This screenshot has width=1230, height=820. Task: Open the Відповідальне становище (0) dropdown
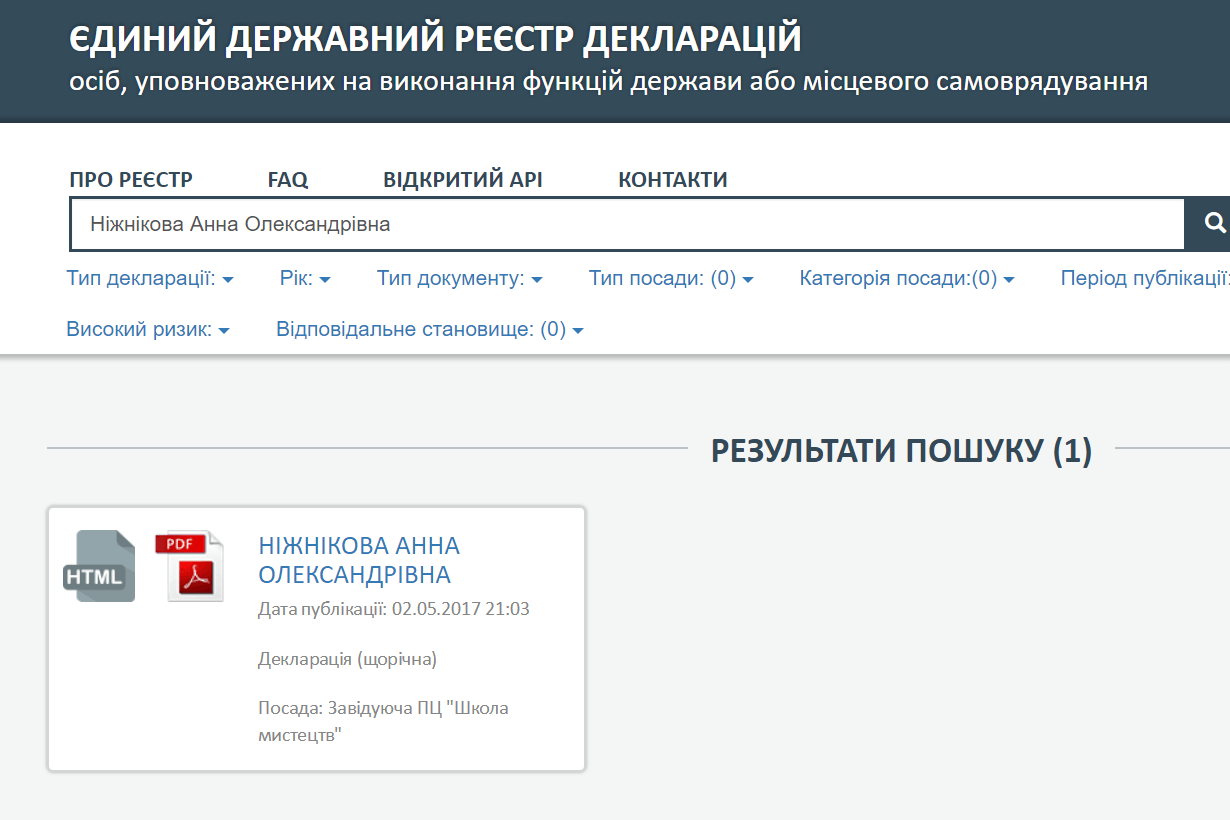click(430, 329)
